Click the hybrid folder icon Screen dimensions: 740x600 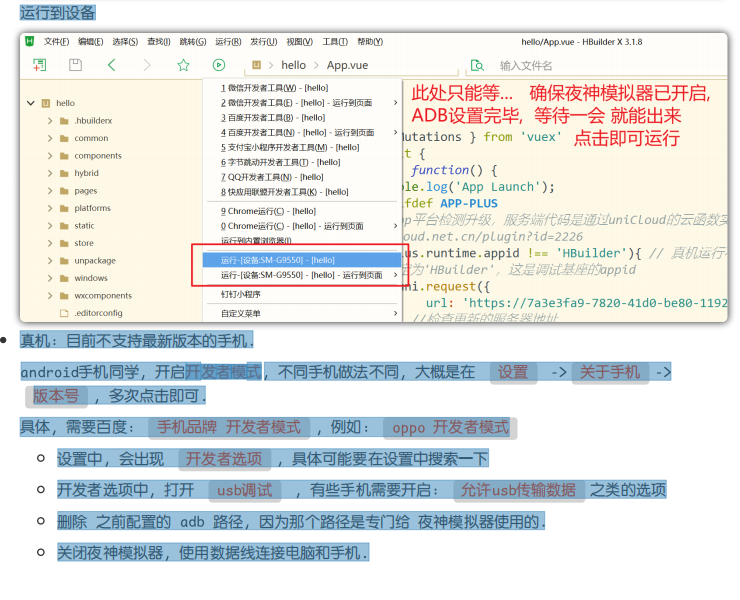tap(64, 173)
